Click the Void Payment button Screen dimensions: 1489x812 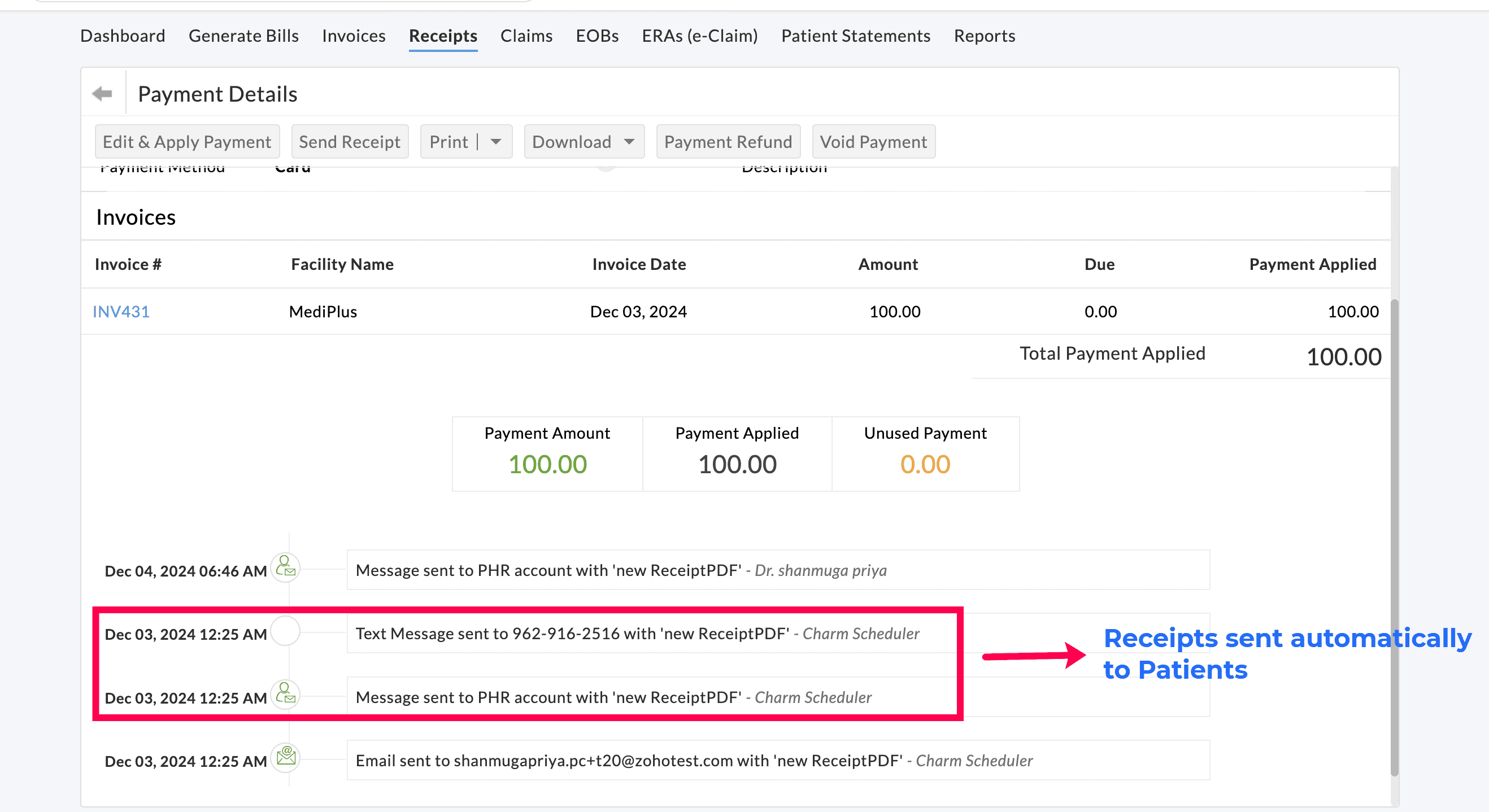point(873,141)
